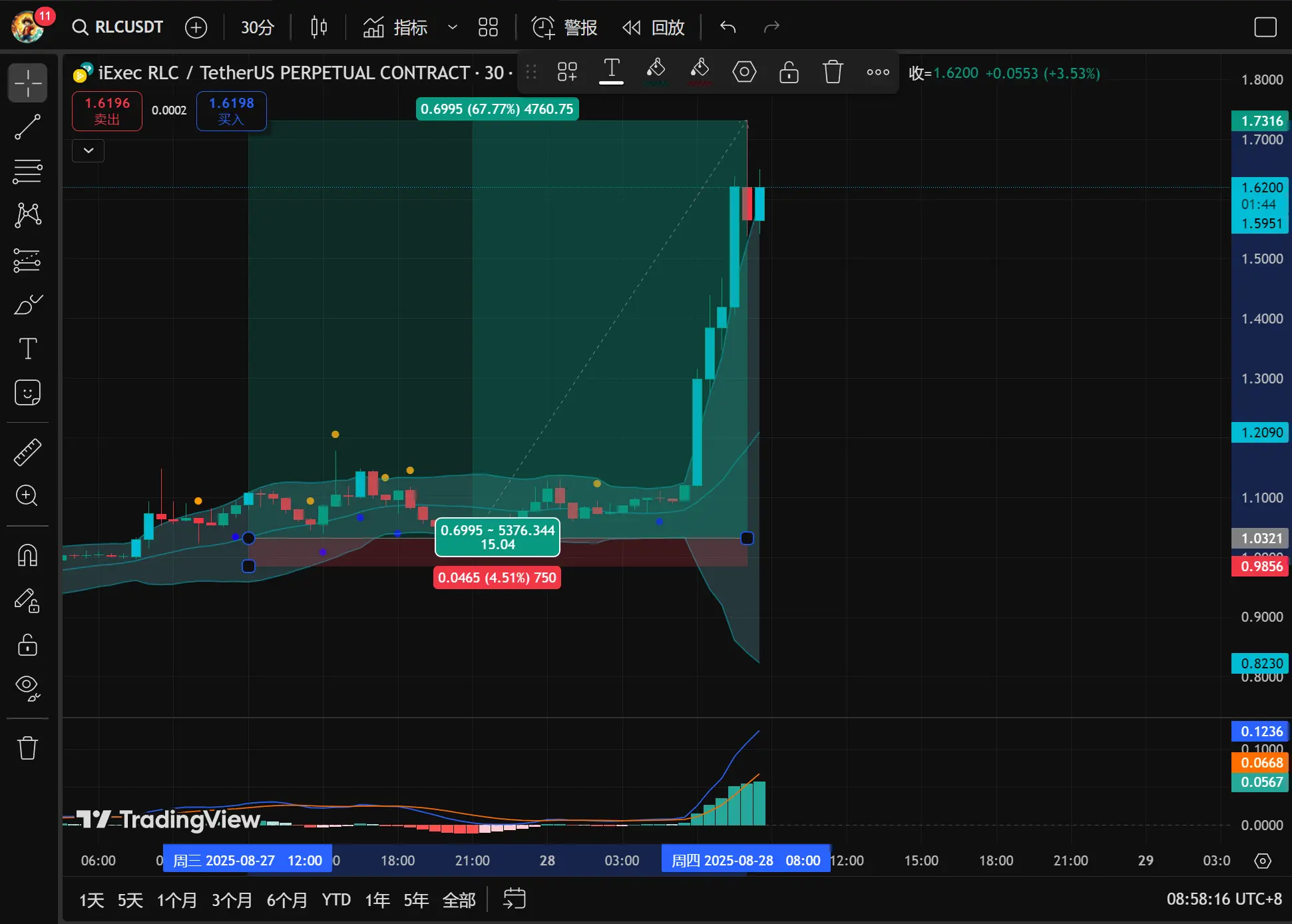Open the RLCUSDT symbol search
Screen dimensions: 1292x924
118,27
